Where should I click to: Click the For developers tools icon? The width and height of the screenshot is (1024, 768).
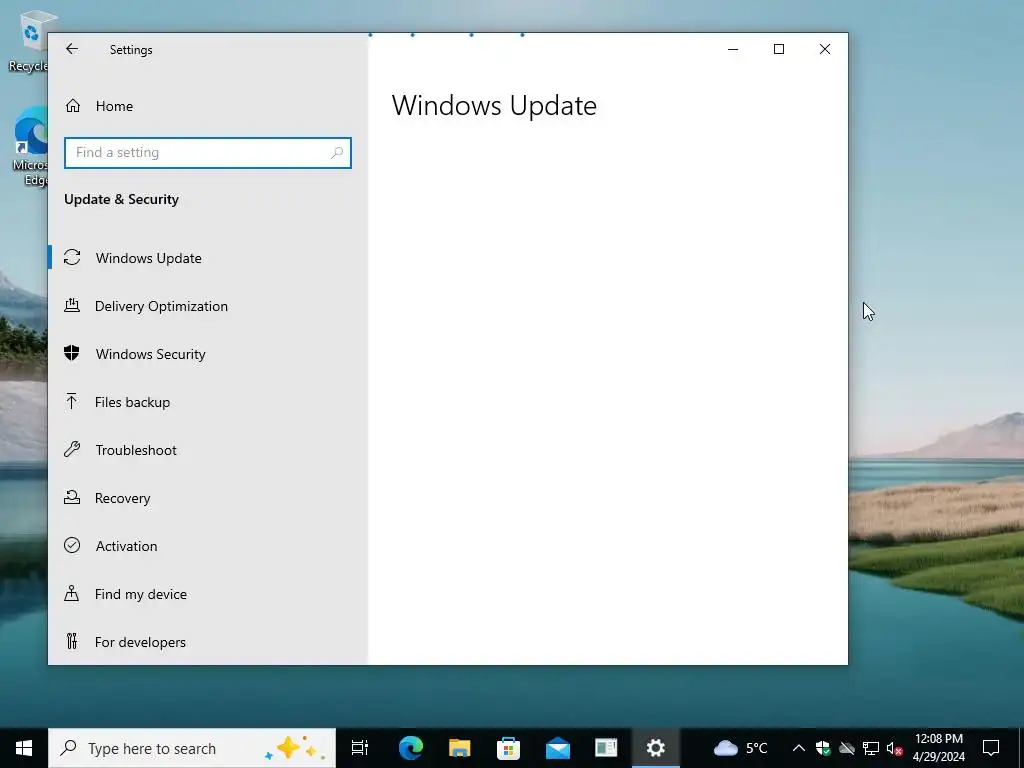click(x=72, y=641)
